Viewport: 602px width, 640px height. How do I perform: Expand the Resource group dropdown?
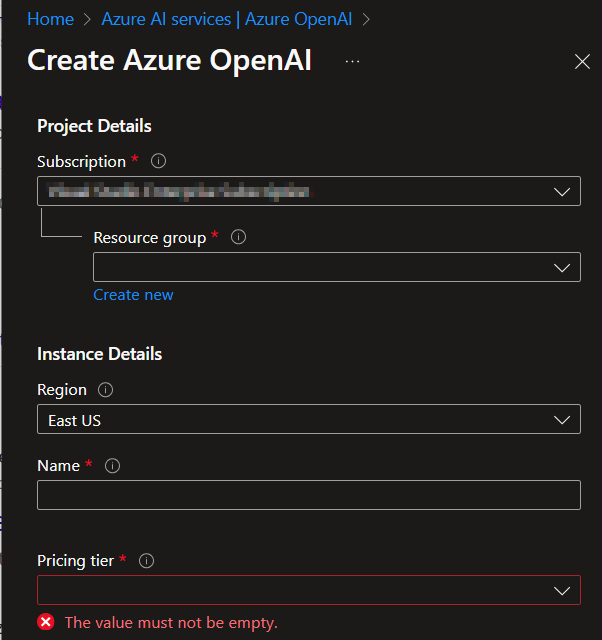pos(336,267)
